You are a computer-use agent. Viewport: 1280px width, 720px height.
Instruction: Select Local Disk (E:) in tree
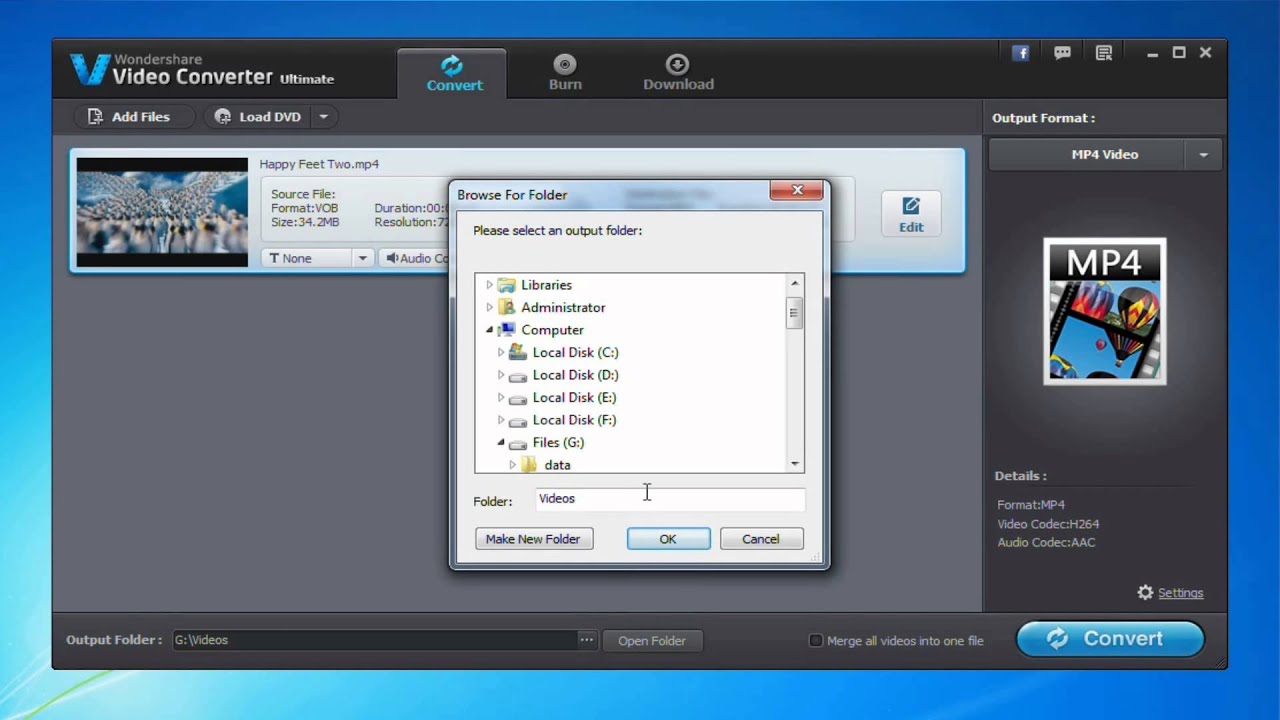pos(574,397)
